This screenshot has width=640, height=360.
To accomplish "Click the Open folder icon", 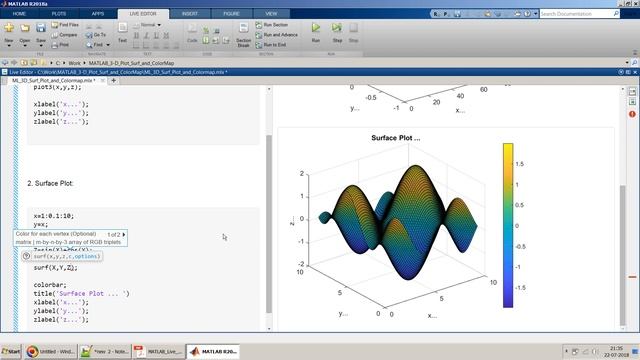I will pos(25,28).
